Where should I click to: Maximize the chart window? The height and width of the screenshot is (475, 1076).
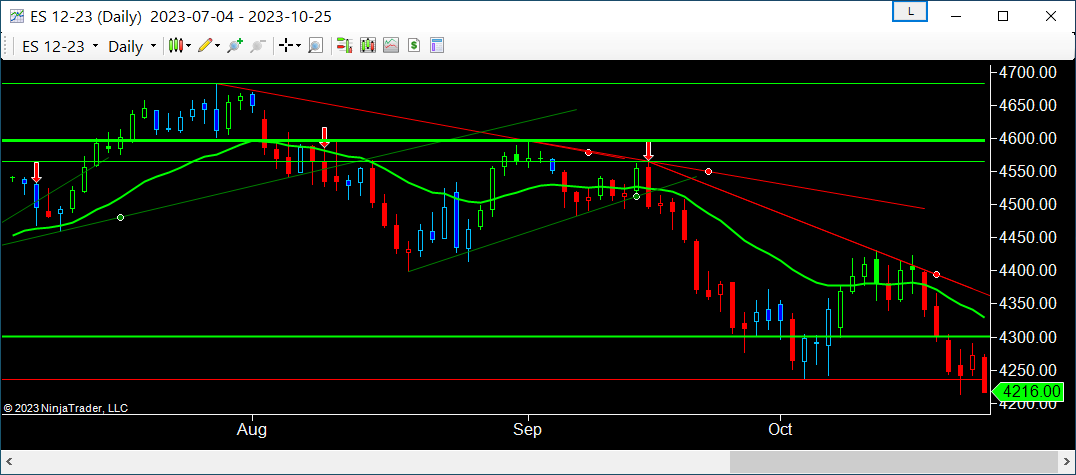click(x=1003, y=16)
